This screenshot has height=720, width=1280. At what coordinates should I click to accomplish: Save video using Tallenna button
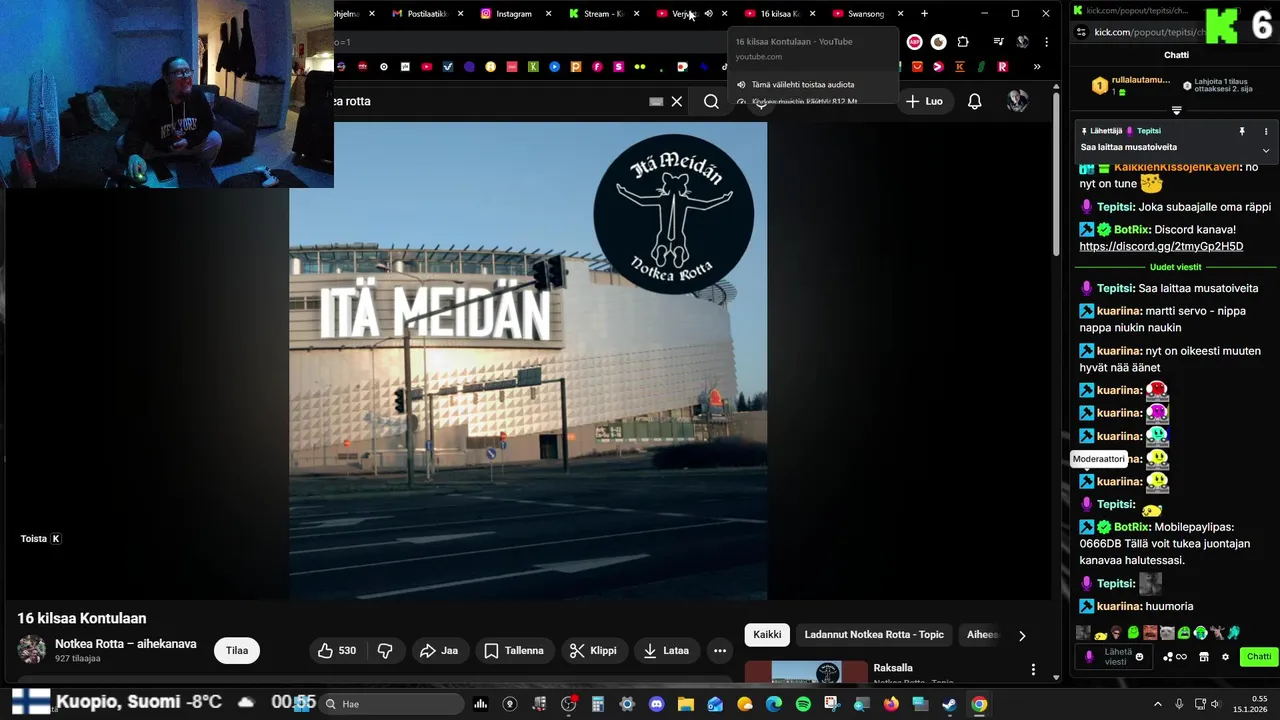pos(514,651)
